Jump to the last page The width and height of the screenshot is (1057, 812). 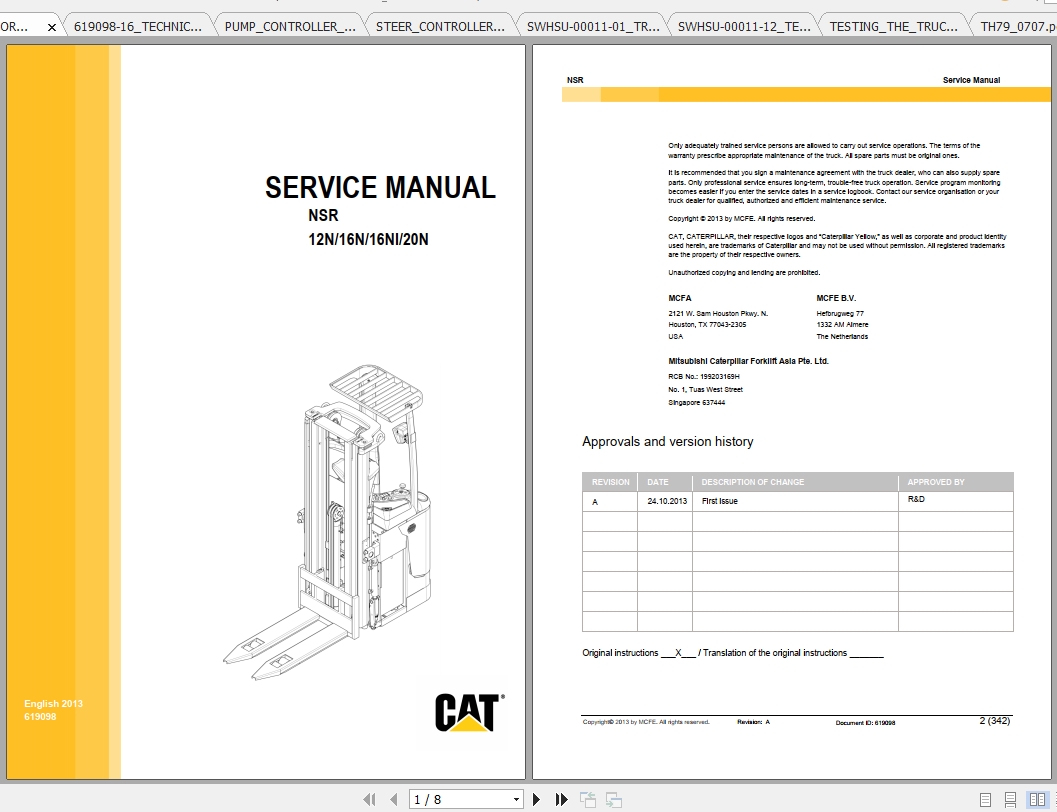click(560, 799)
